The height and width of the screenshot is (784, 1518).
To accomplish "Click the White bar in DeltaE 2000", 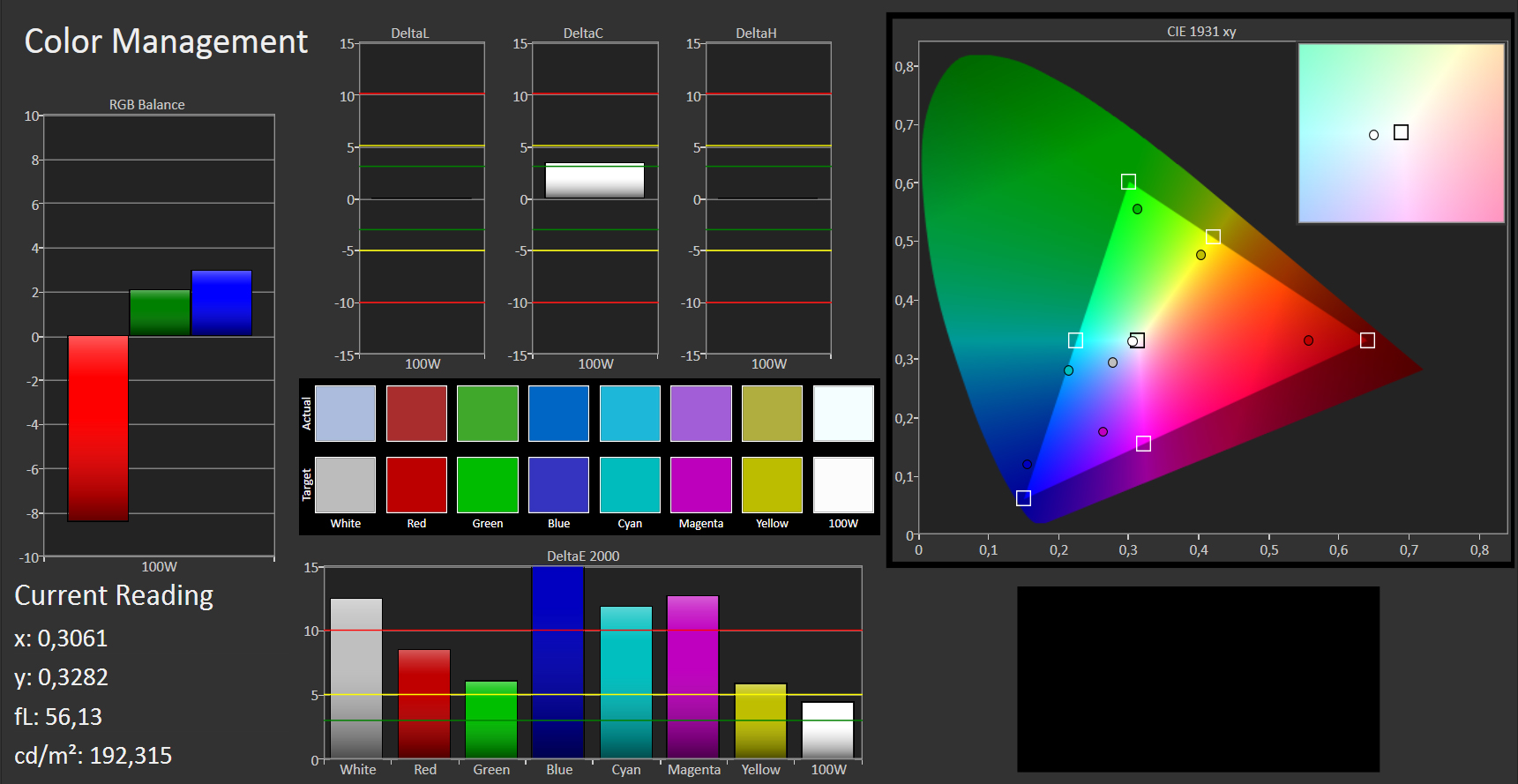I will pos(356,678).
